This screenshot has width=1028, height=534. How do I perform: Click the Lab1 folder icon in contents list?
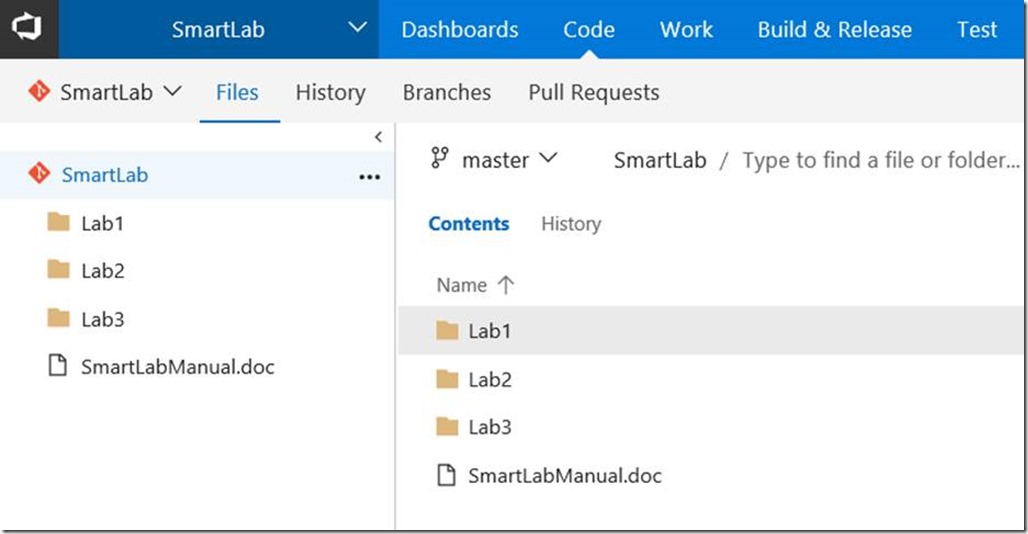point(447,331)
